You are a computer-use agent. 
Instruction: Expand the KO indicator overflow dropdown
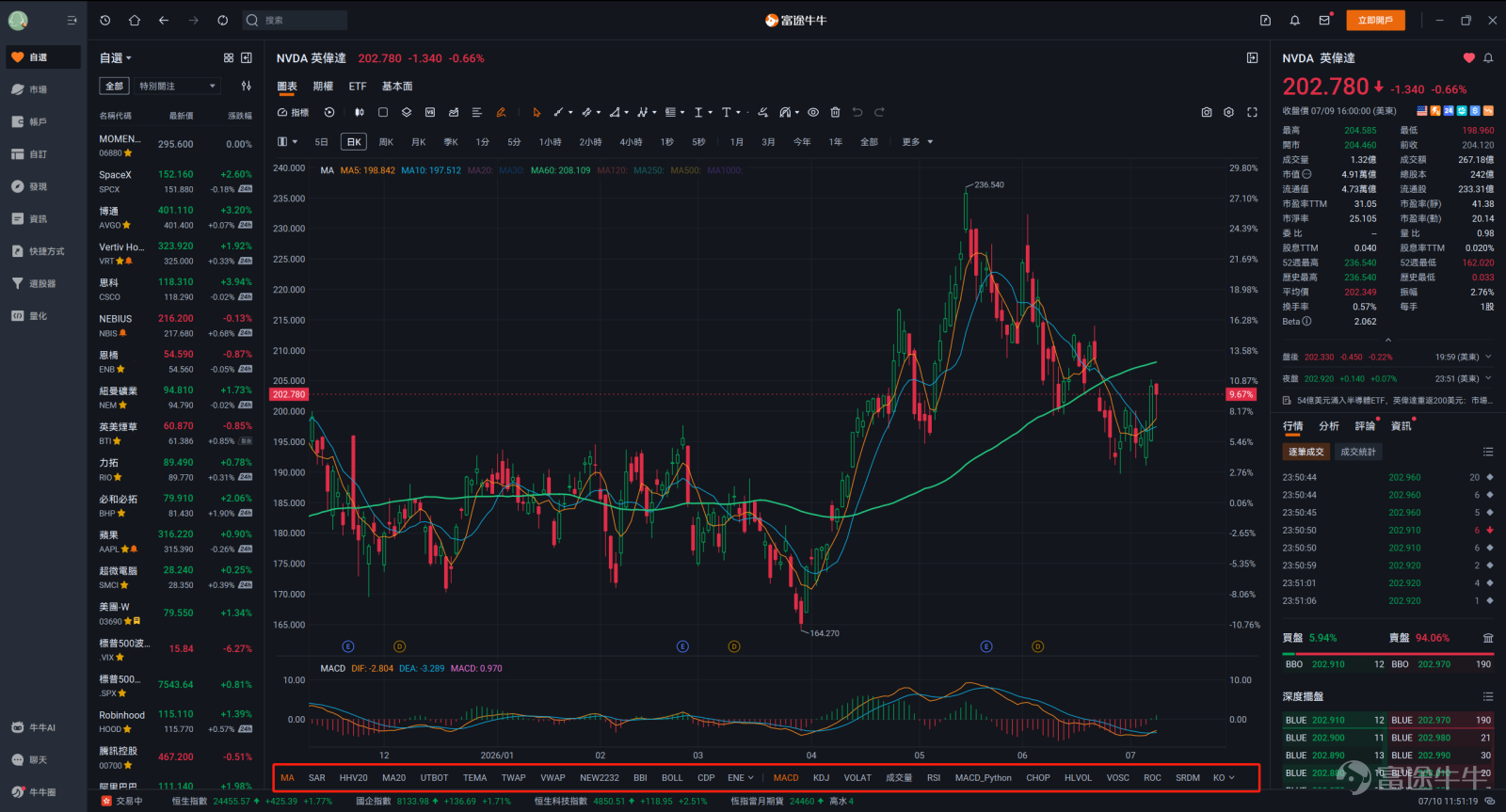pos(1224,778)
